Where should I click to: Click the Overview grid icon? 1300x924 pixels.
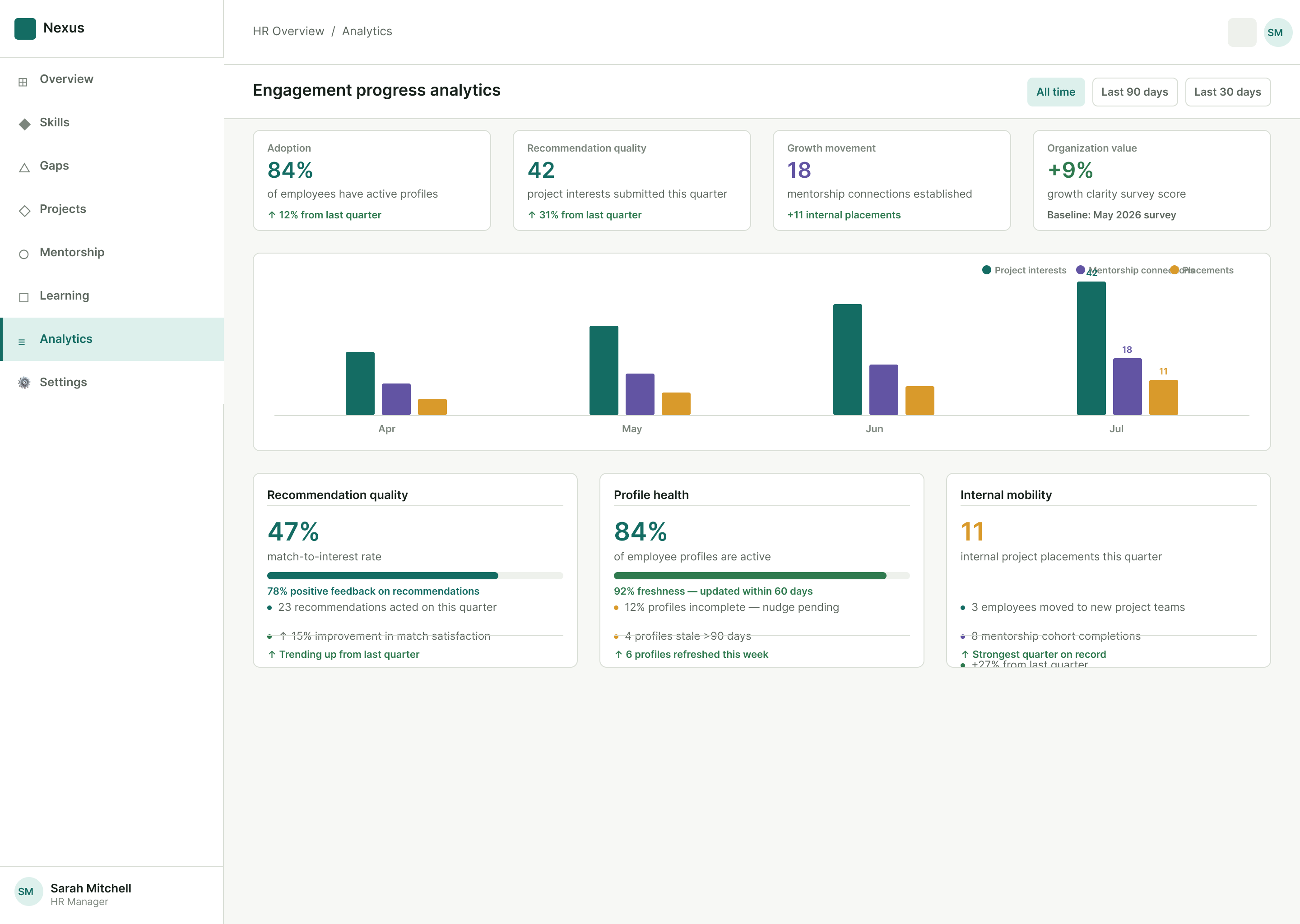coord(23,82)
